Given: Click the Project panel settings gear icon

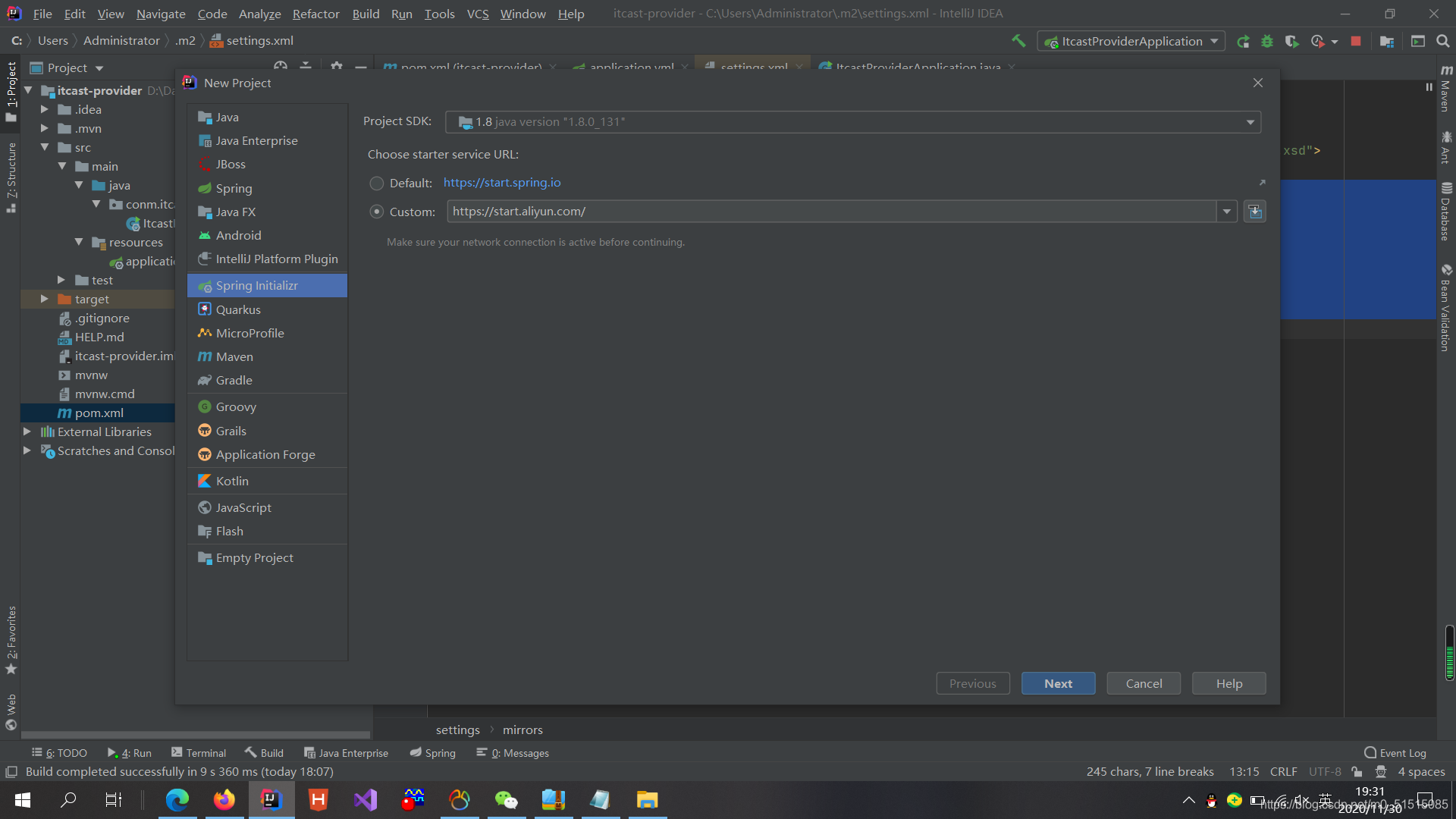Looking at the screenshot, I should tap(337, 67).
